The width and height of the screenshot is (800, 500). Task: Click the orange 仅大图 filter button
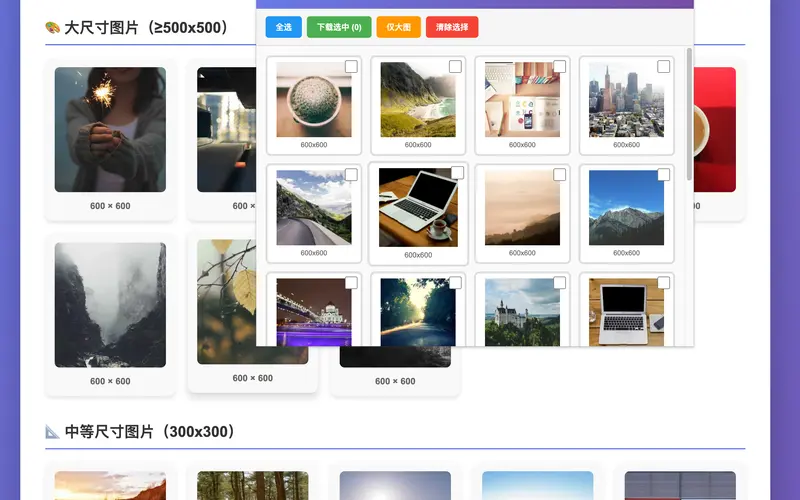pyautogui.click(x=398, y=28)
